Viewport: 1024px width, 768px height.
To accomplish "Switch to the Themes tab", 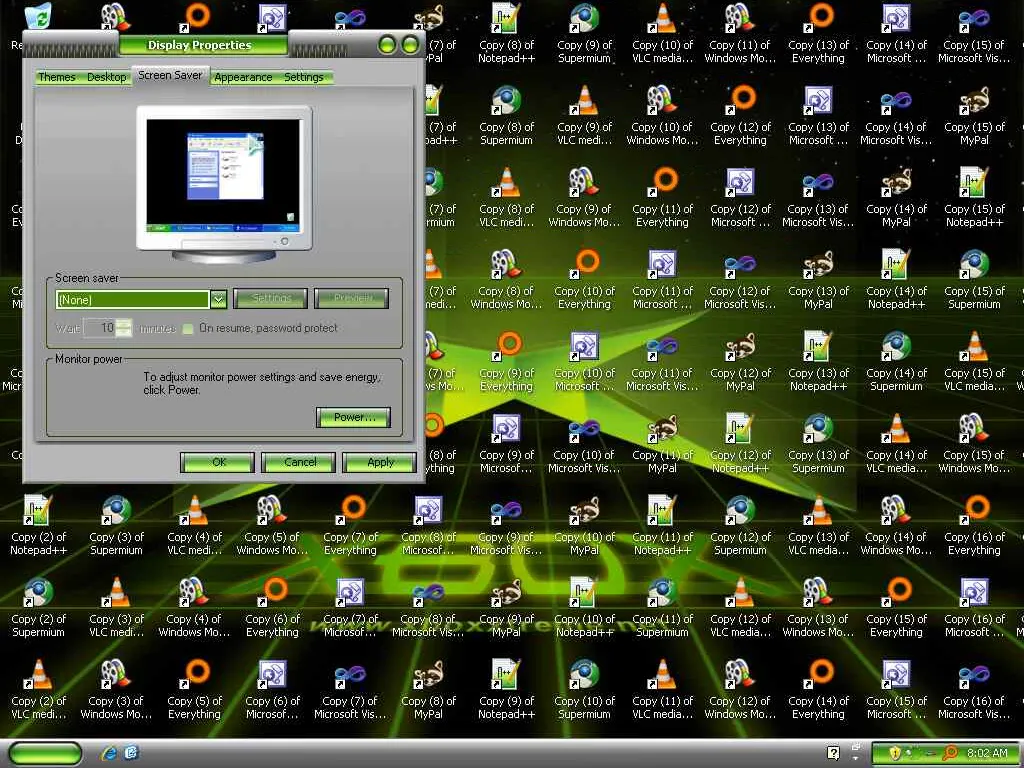I will pos(57,77).
